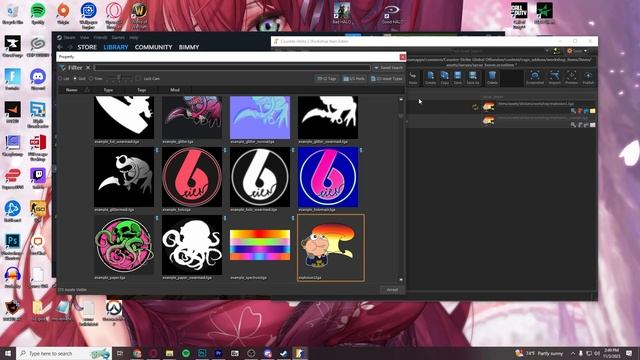This screenshot has height=360, width=640.
Task: Click the yellow folder icon on first texture row
Action: pyautogui.click(x=593, y=111)
